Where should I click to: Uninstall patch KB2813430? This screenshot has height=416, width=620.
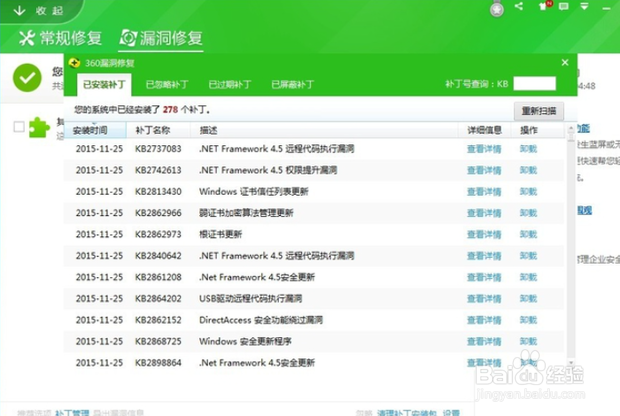528,191
